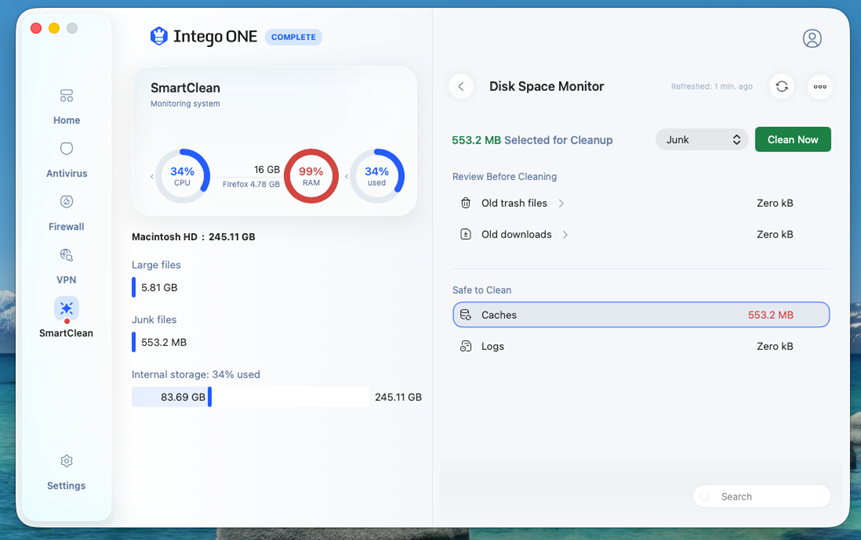The image size is (861, 540).
Task: Open the Junk dropdown selector
Action: [702, 140]
